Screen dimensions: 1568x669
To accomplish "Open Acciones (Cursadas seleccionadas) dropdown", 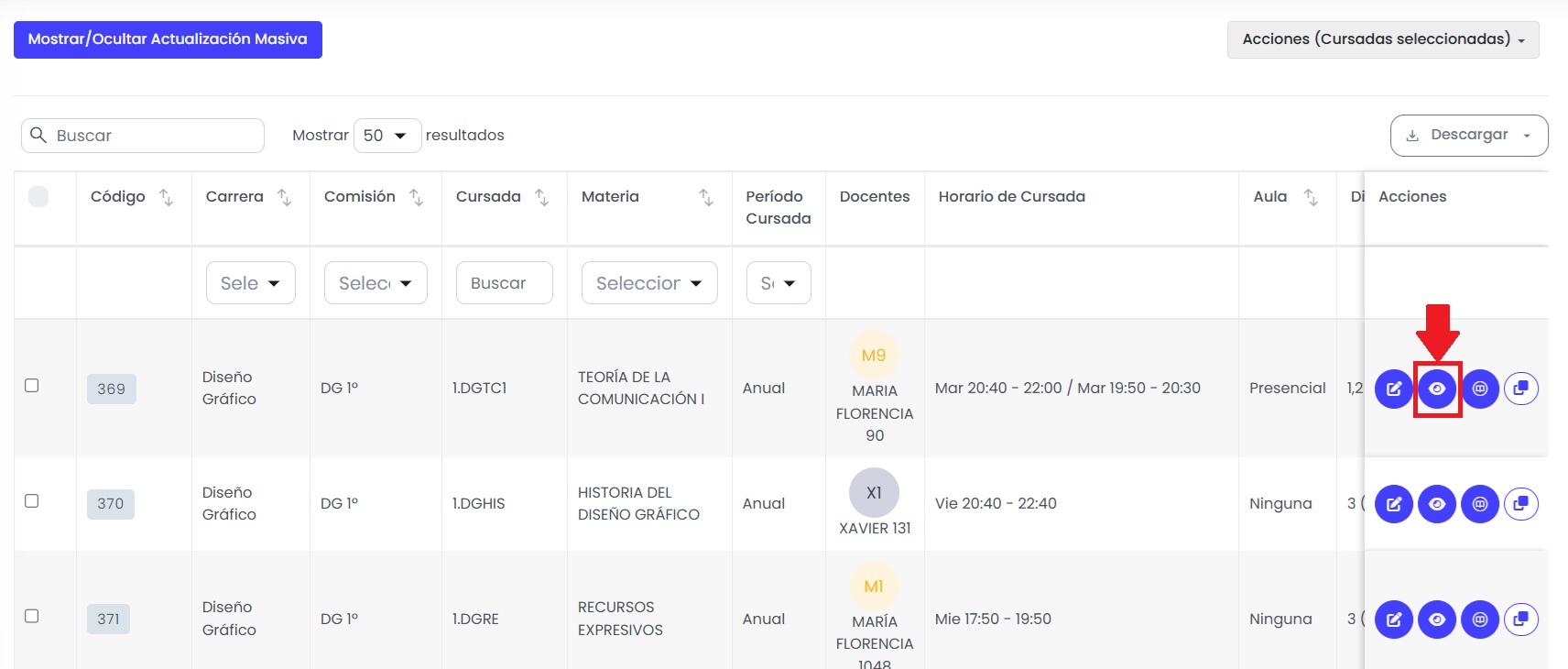I will point(1383,39).
